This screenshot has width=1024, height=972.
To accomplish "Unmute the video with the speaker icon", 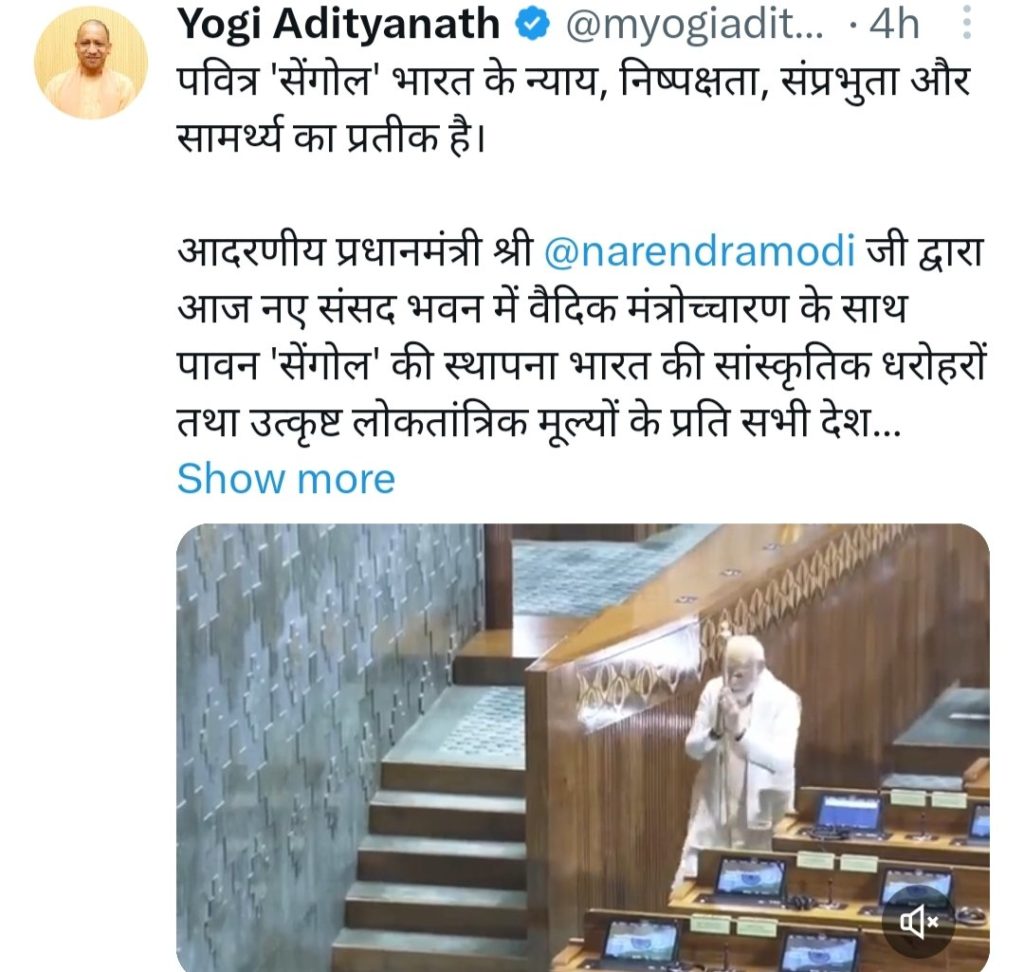I will 919,922.
